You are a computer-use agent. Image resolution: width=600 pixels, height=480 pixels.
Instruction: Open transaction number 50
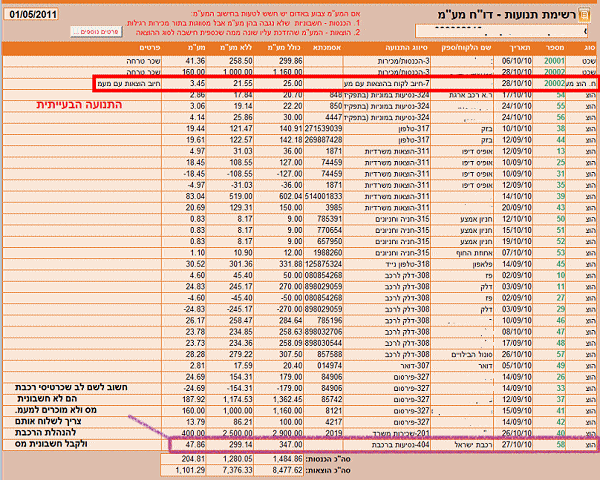tap(561, 219)
